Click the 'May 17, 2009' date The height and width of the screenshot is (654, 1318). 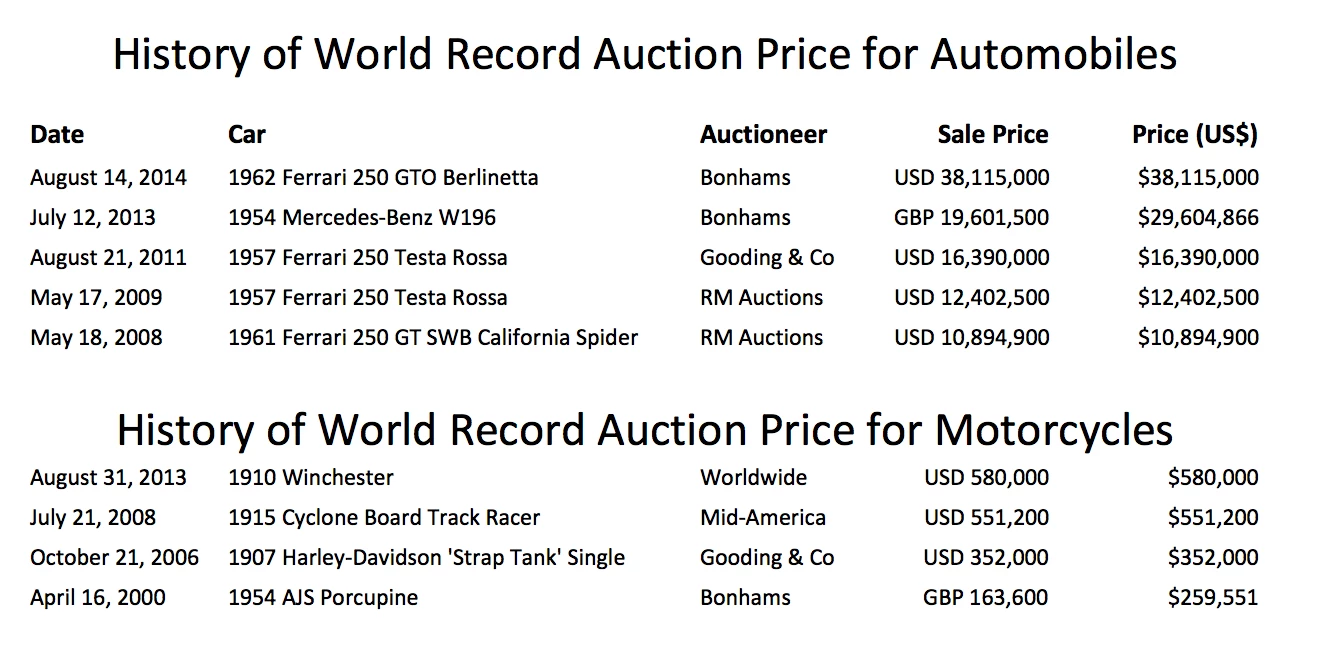(96, 298)
